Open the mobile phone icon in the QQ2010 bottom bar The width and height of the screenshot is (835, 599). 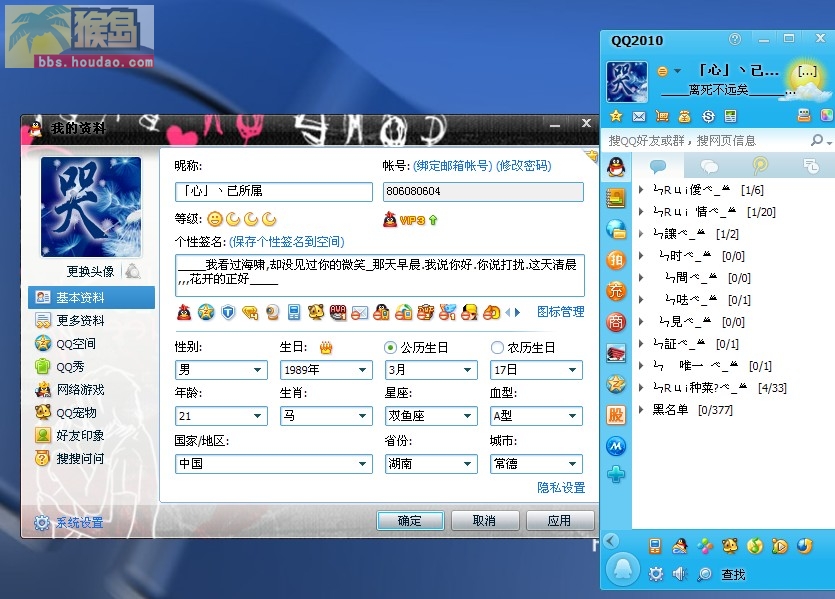pos(654,546)
